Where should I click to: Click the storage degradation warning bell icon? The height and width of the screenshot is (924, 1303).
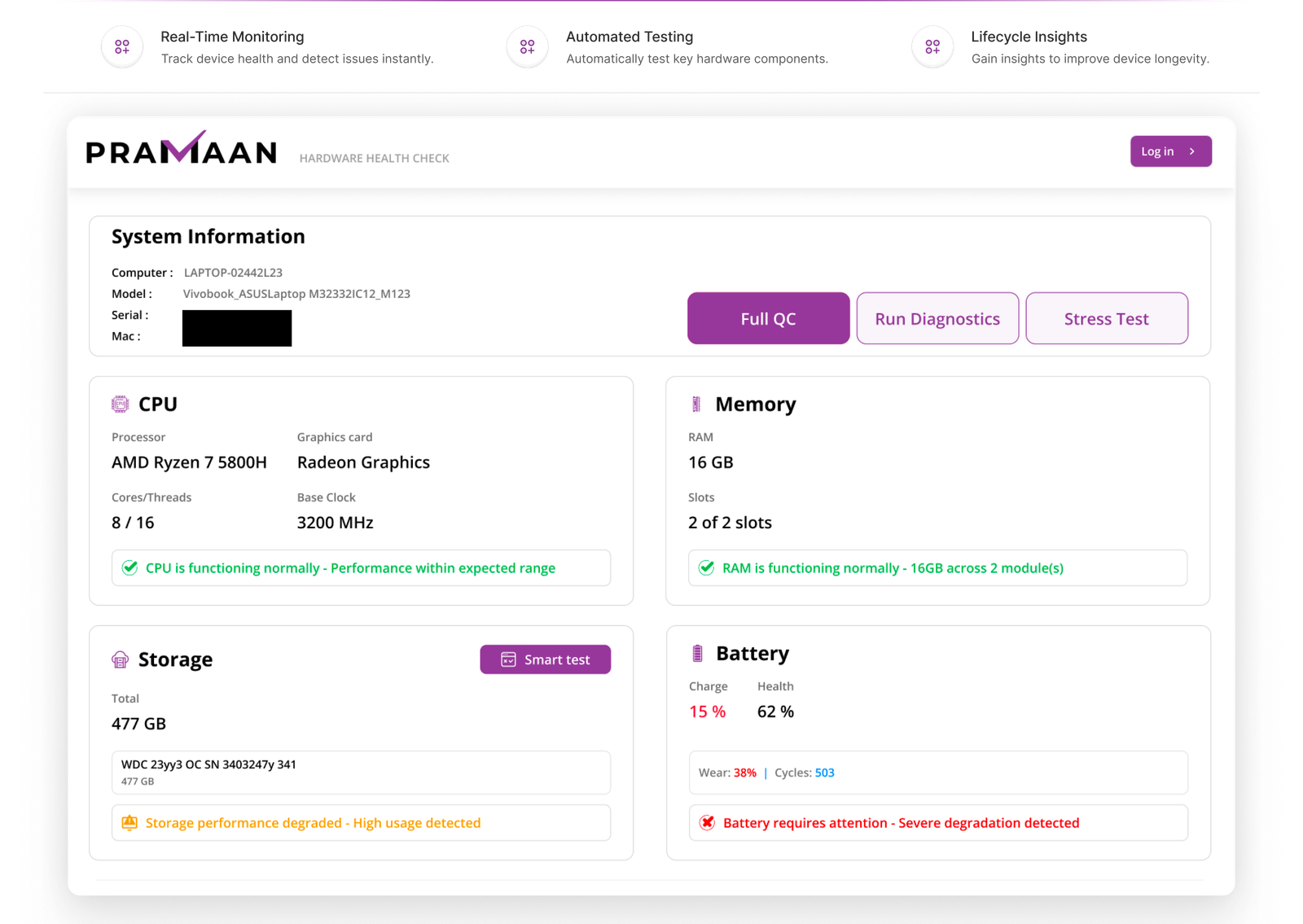[129, 822]
